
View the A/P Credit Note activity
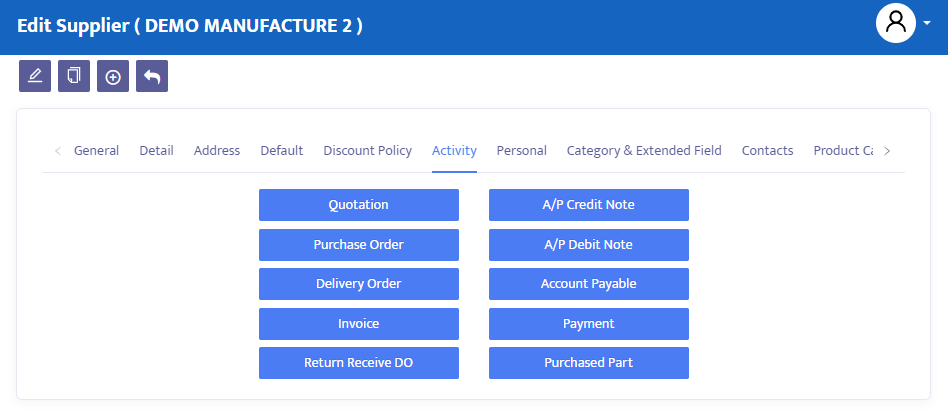(588, 205)
